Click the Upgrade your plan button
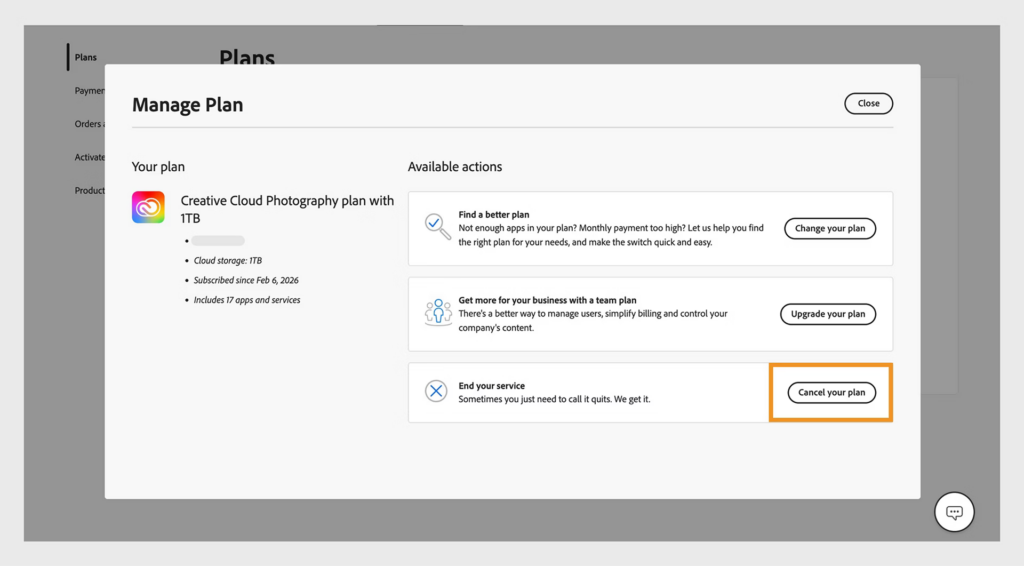The height and width of the screenshot is (566, 1024). 828,314
